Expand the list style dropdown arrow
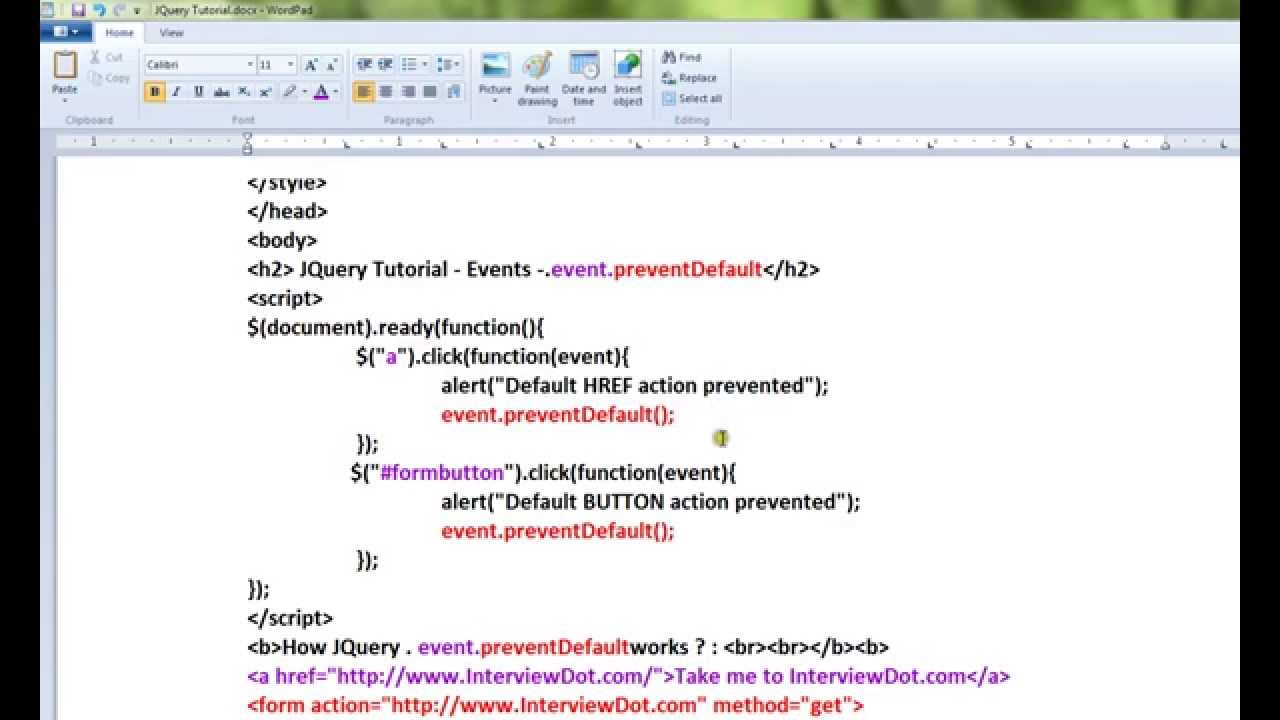1280x720 pixels. click(425, 65)
